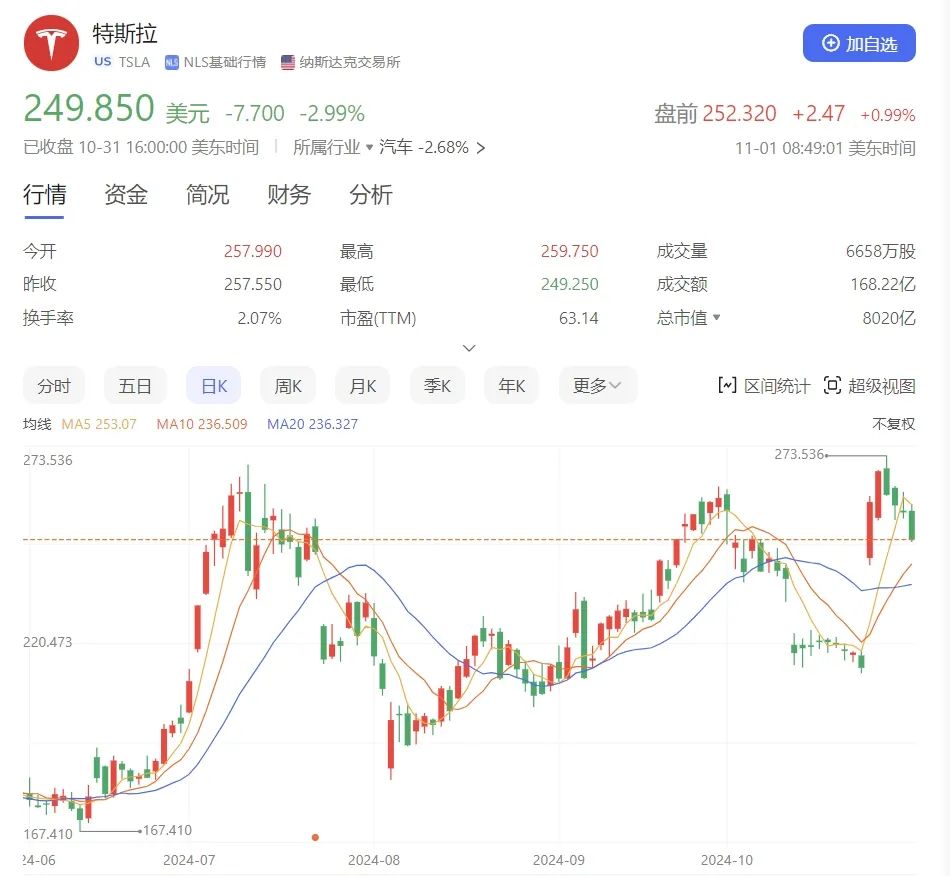Select the 分时 chart period
The image size is (950, 876).
pos(54,386)
